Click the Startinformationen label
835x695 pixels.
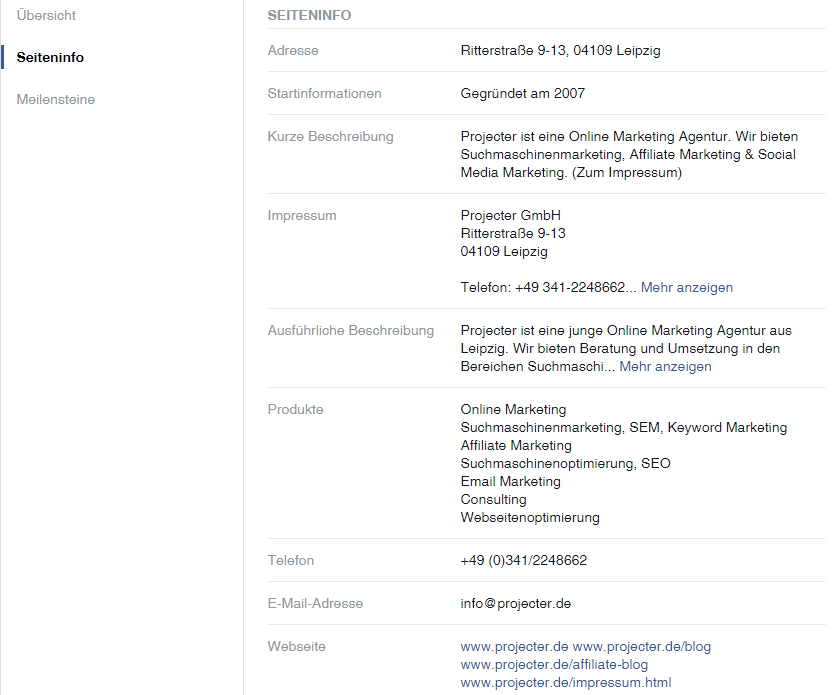(324, 94)
